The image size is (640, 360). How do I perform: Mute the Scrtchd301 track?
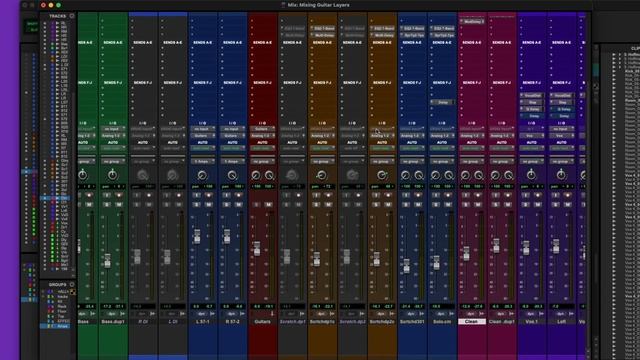(418, 204)
